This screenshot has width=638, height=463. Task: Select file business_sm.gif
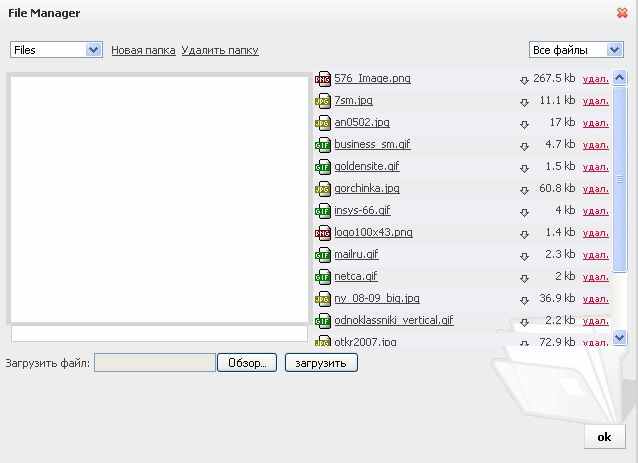click(x=372, y=144)
